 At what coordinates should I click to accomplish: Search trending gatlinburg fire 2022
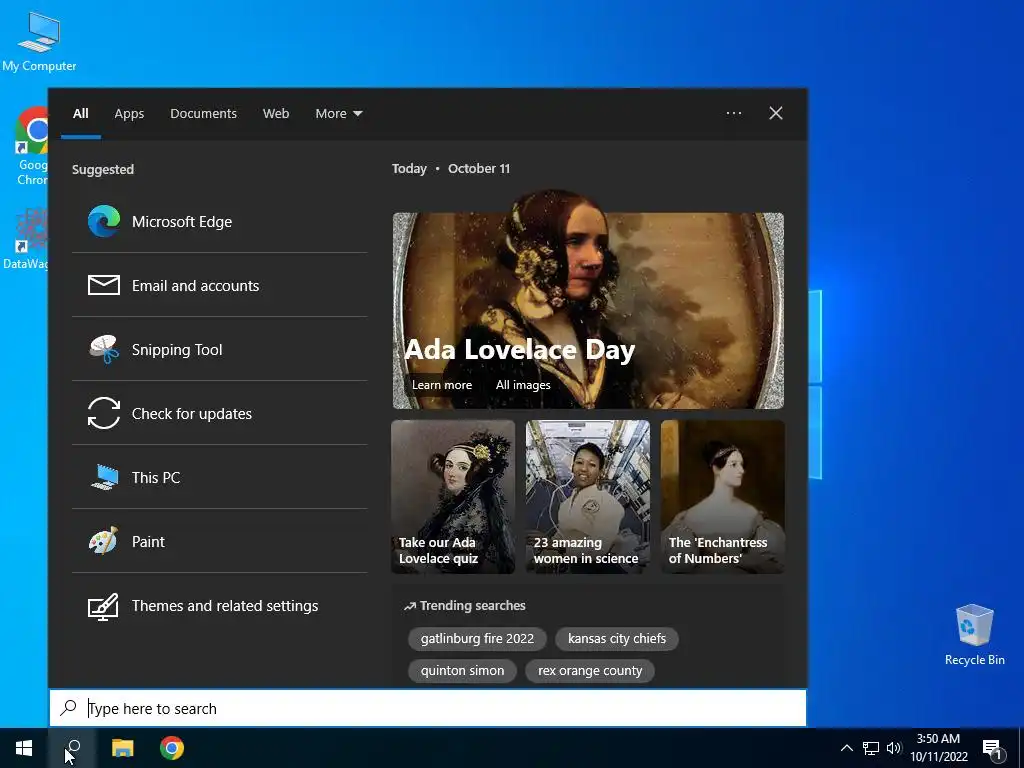coord(477,638)
